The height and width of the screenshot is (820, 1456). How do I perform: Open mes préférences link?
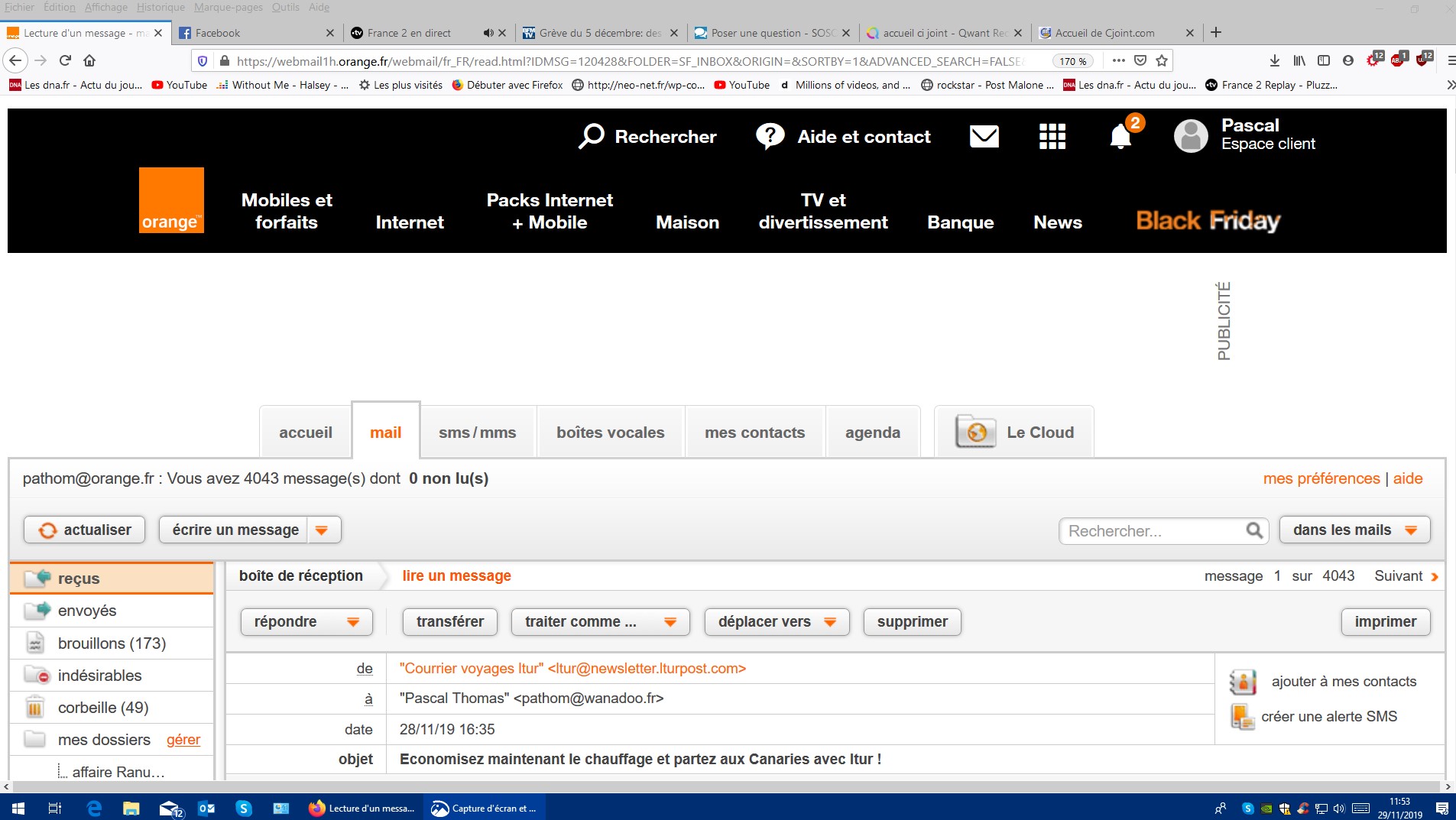click(1321, 478)
